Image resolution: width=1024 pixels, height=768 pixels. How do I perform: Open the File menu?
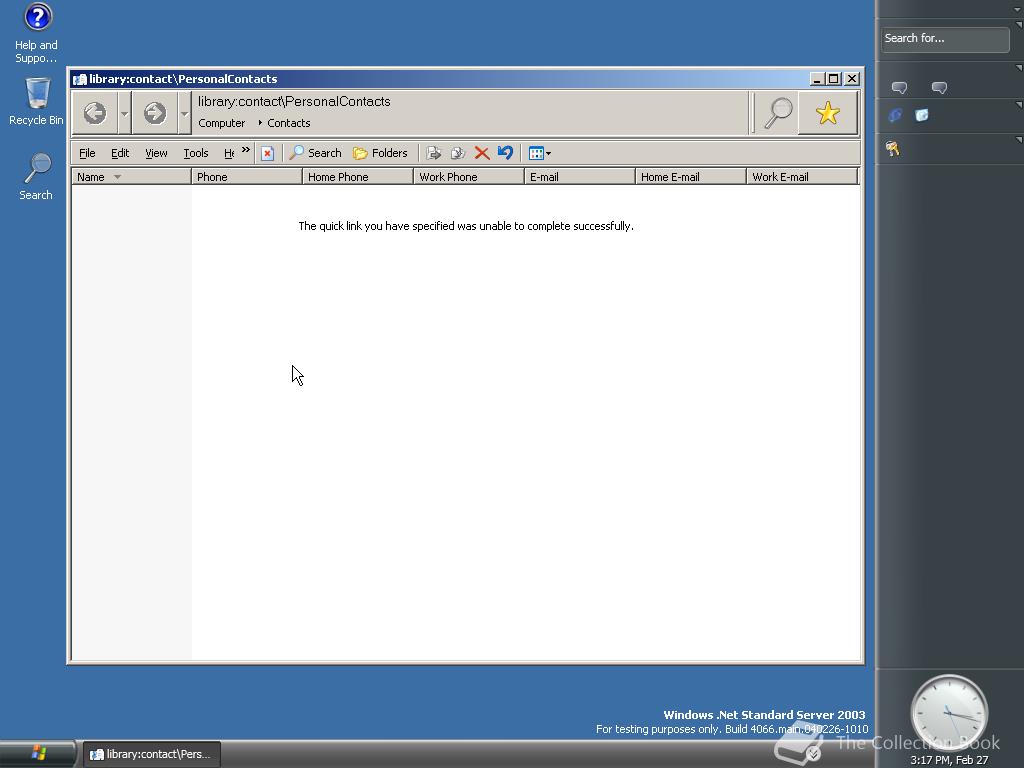point(87,153)
